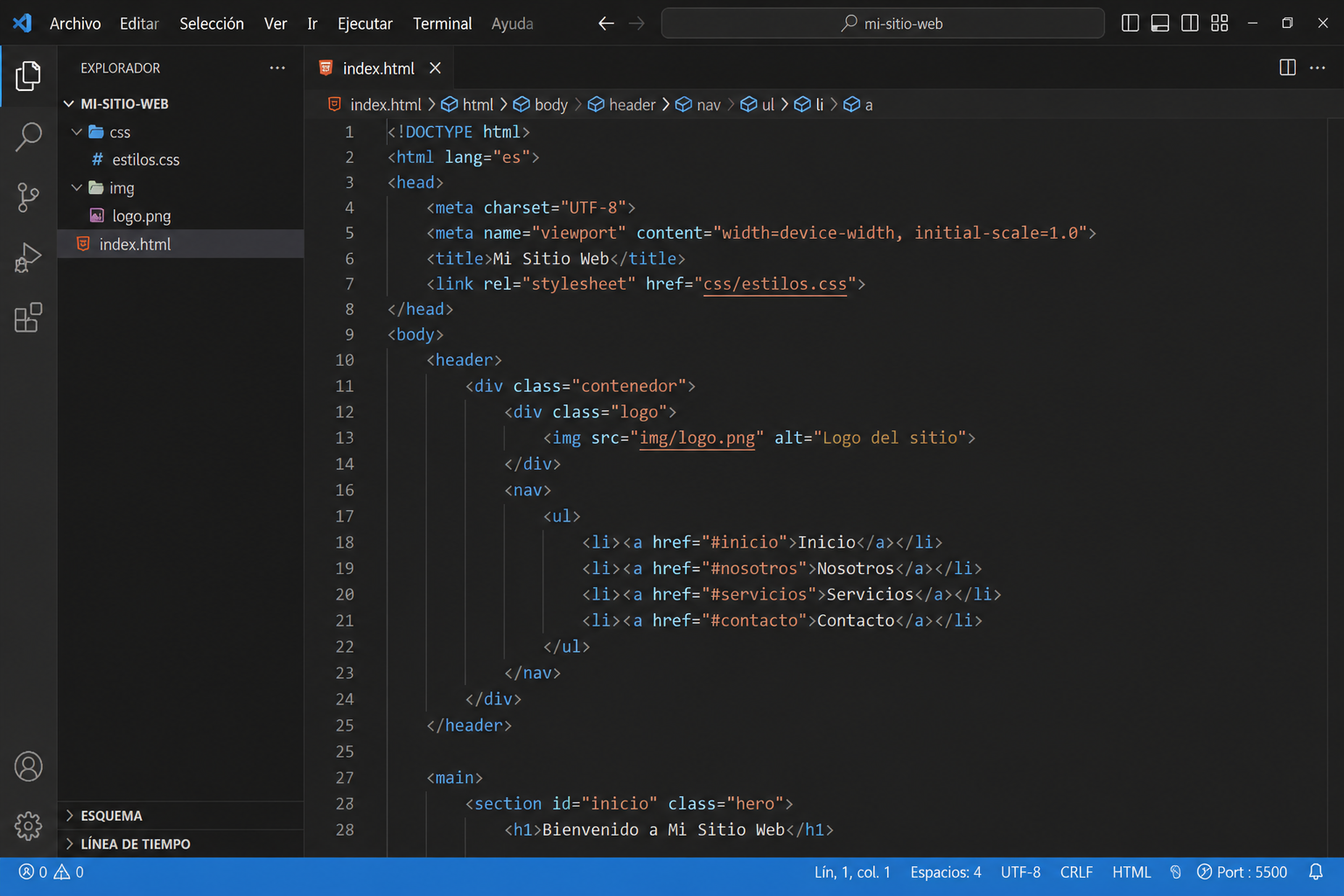The image size is (1344, 896).
Task: Open the Terminal menu
Action: coord(442,24)
